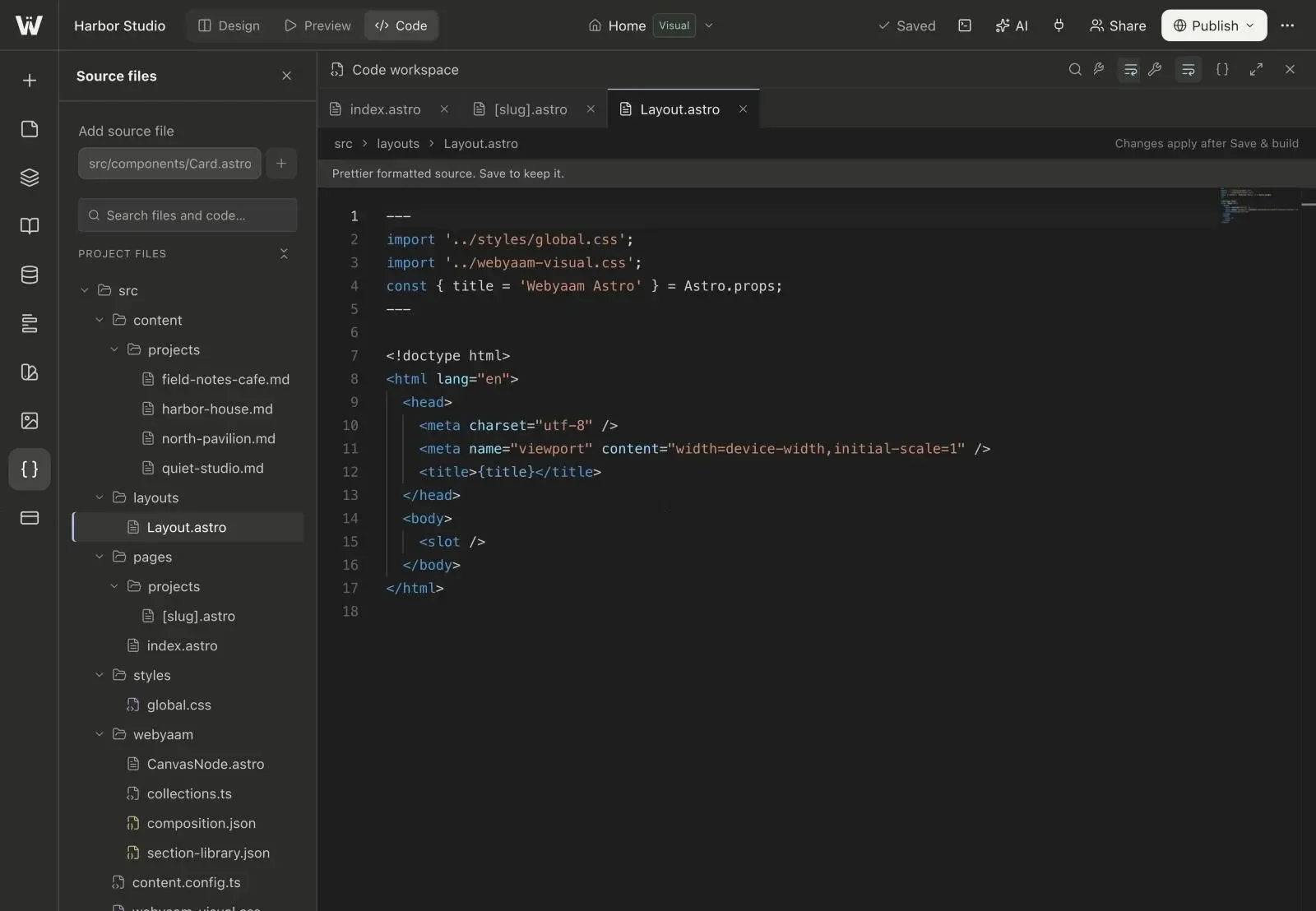The width and height of the screenshot is (1316, 911).
Task: Open content.config.ts in file tree
Action: 186,882
